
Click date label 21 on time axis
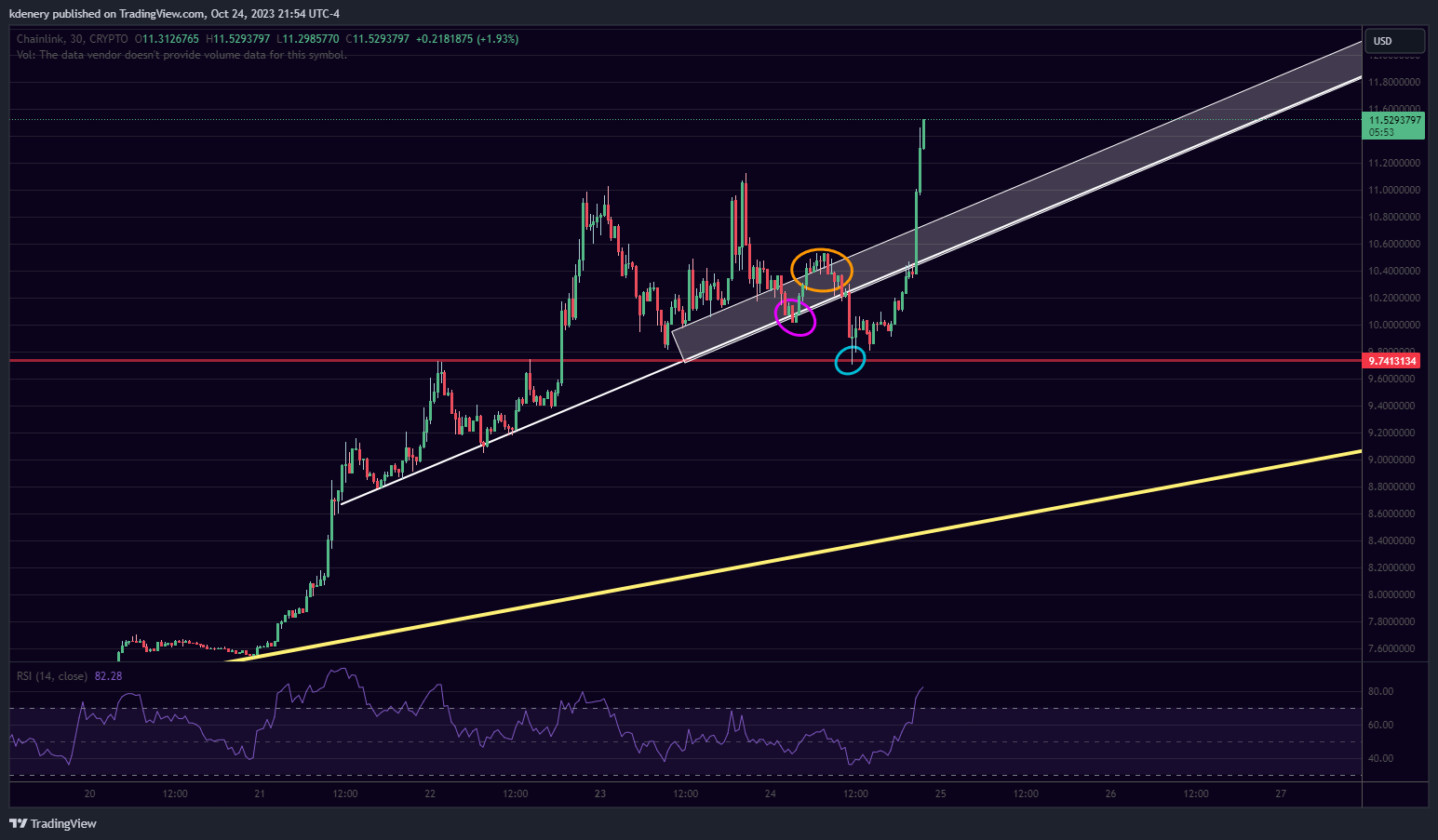(260, 793)
